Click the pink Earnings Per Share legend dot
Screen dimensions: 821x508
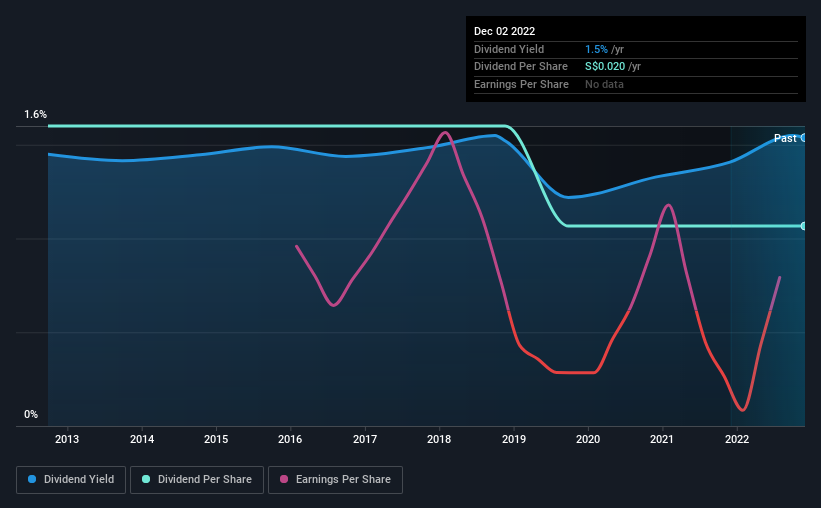284,479
